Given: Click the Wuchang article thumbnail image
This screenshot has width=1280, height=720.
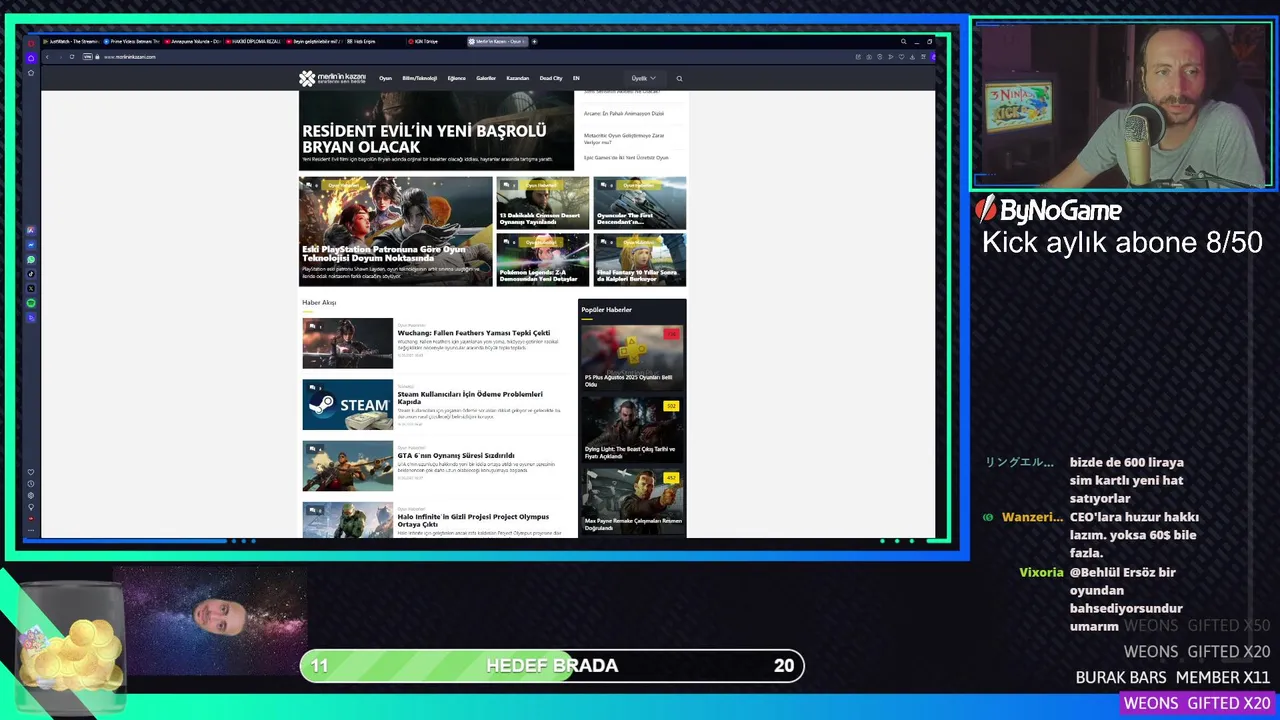Looking at the screenshot, I should point(348,343).
